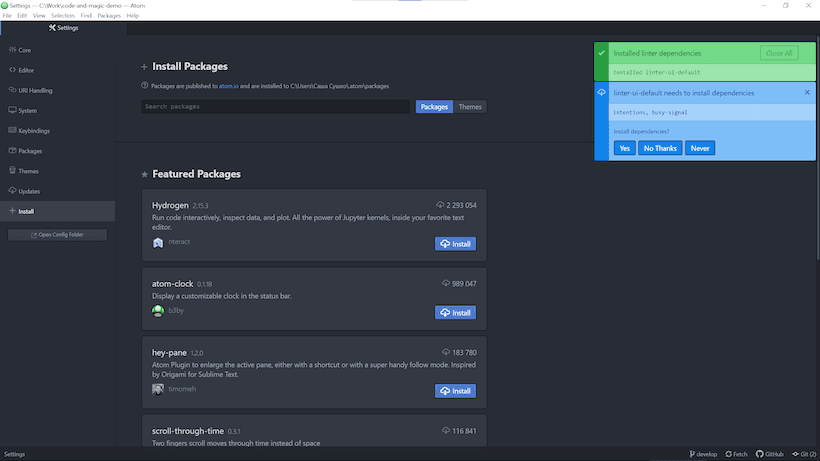The height and width of the screenshot is (461, 820).
Task: Install the Hydrogen package
Action: (455, 244)
